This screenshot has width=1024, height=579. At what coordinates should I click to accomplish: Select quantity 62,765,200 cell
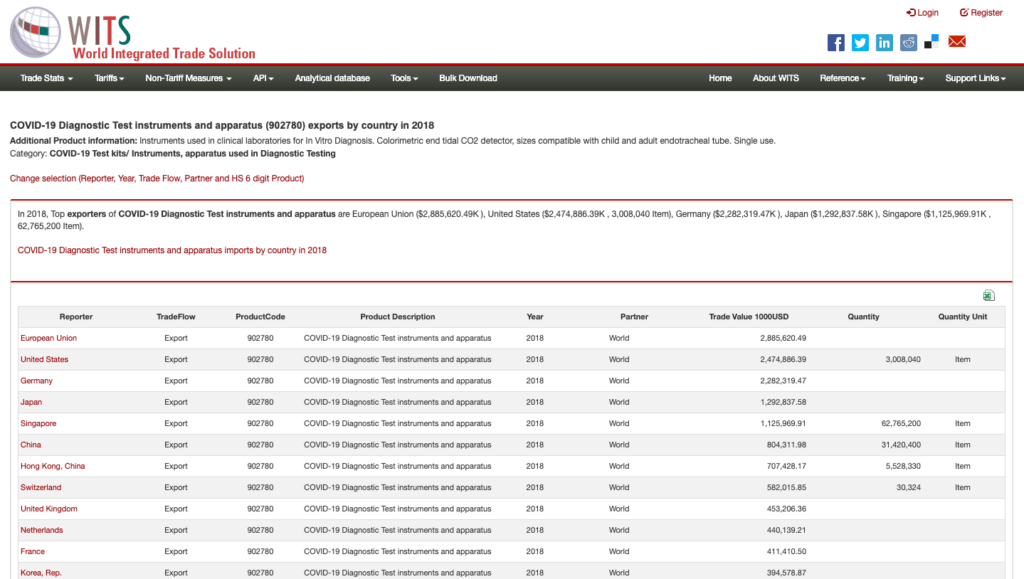click(x=901, y=424)
